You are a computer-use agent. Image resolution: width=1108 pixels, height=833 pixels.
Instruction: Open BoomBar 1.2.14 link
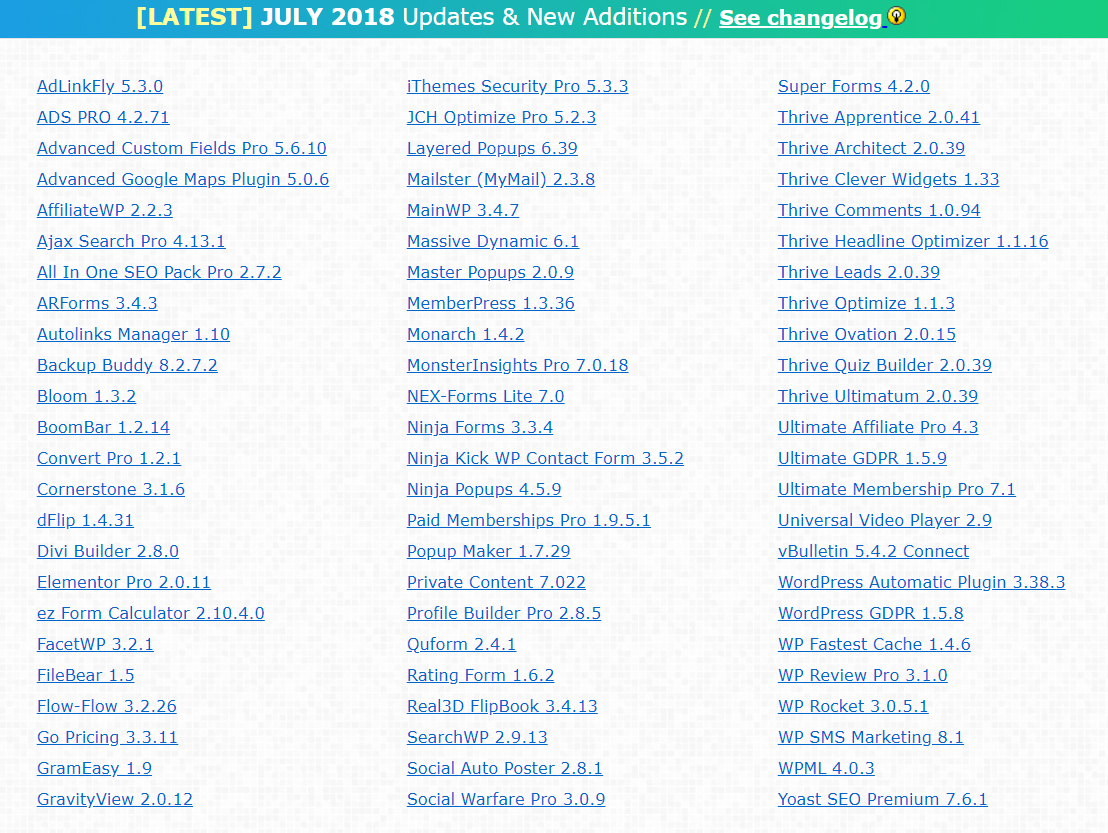103,427
